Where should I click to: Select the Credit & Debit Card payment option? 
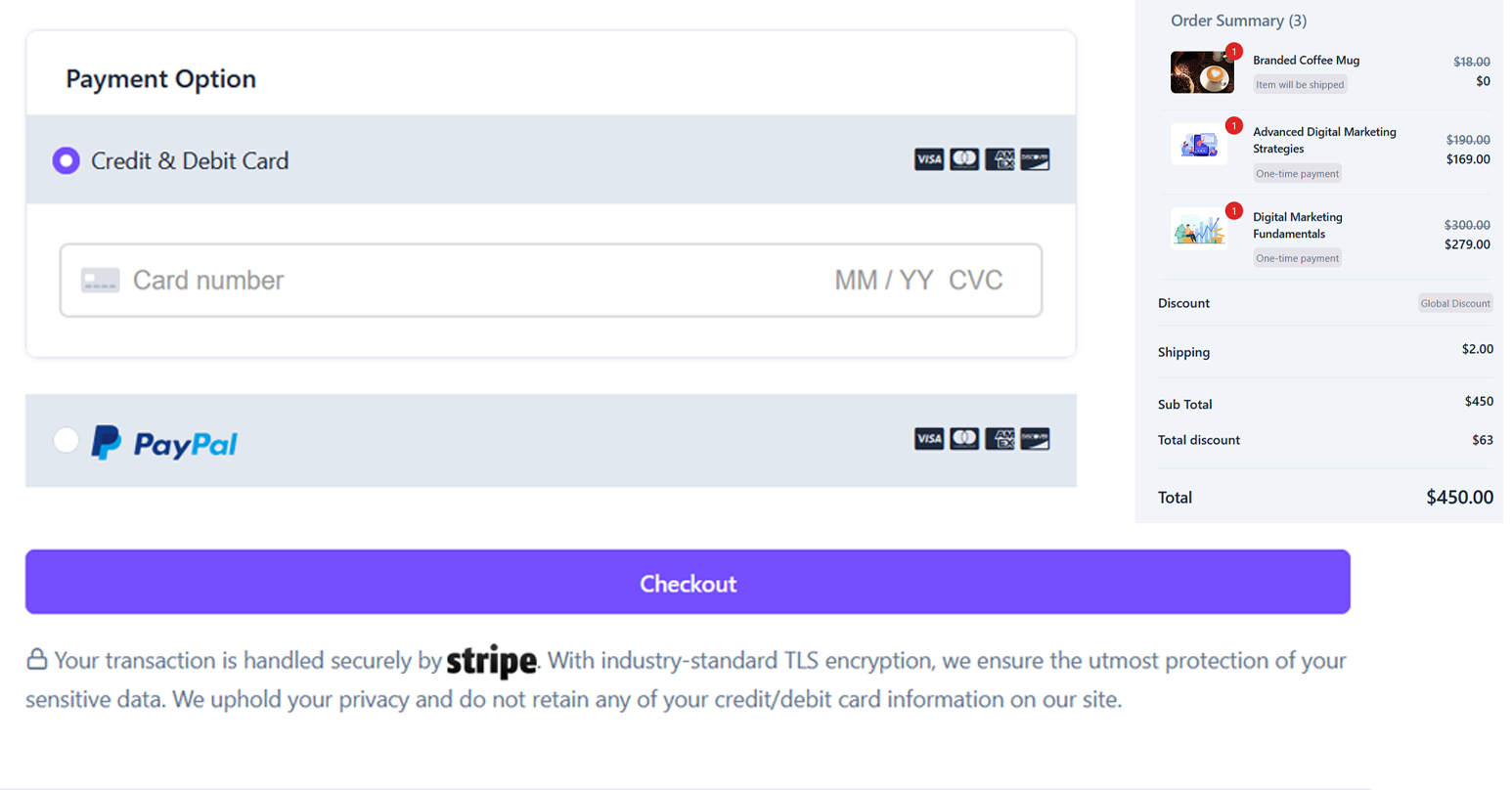point(66,159)
